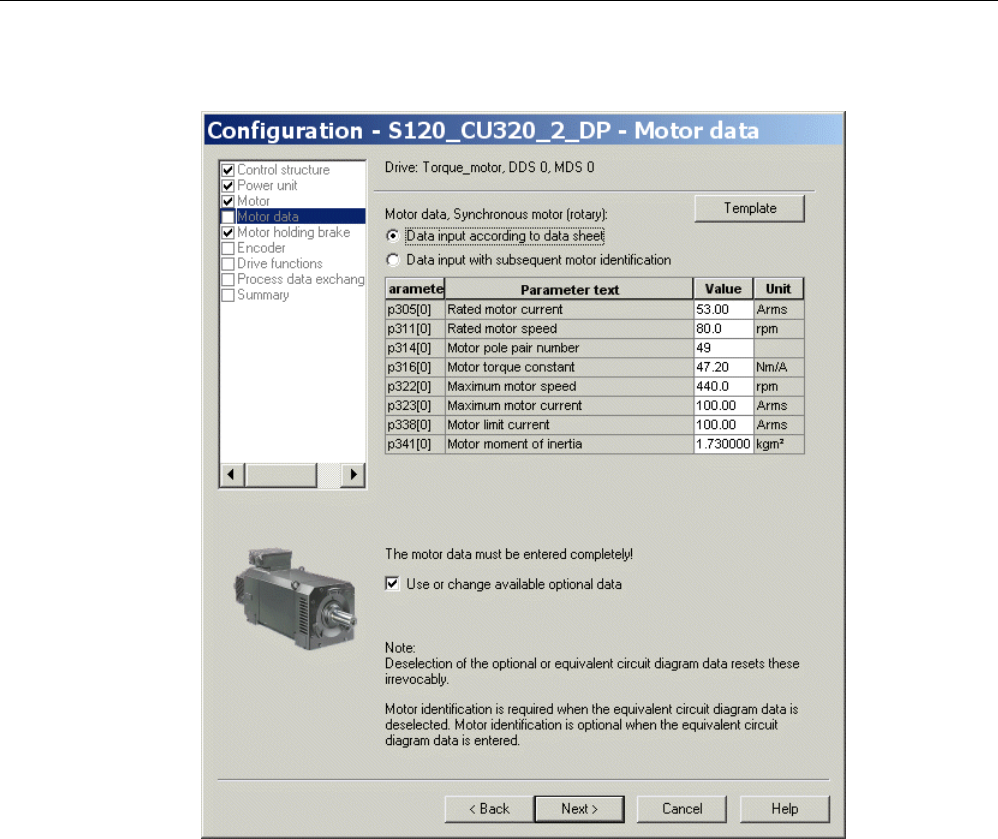
Task: Cancel the configuration wizard
Action: pyautogui.click(x=682, y=809)
